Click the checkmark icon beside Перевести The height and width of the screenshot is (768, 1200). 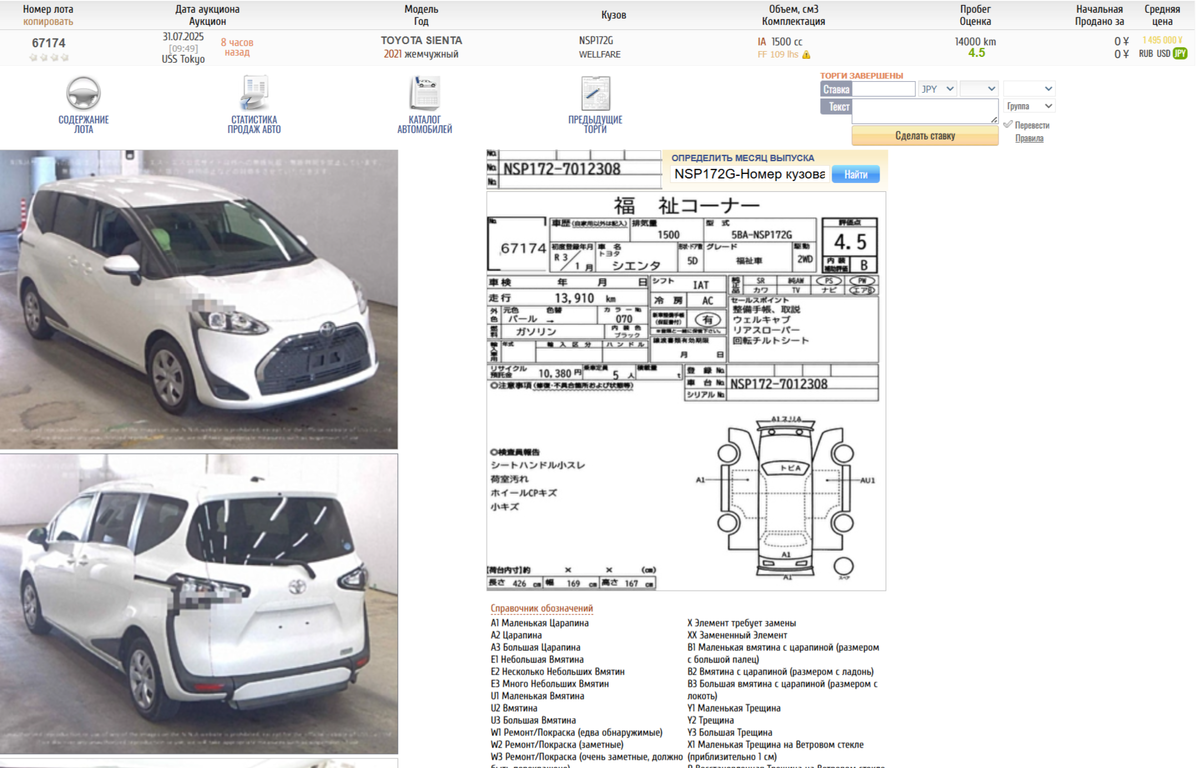[x=1007, y=125]
